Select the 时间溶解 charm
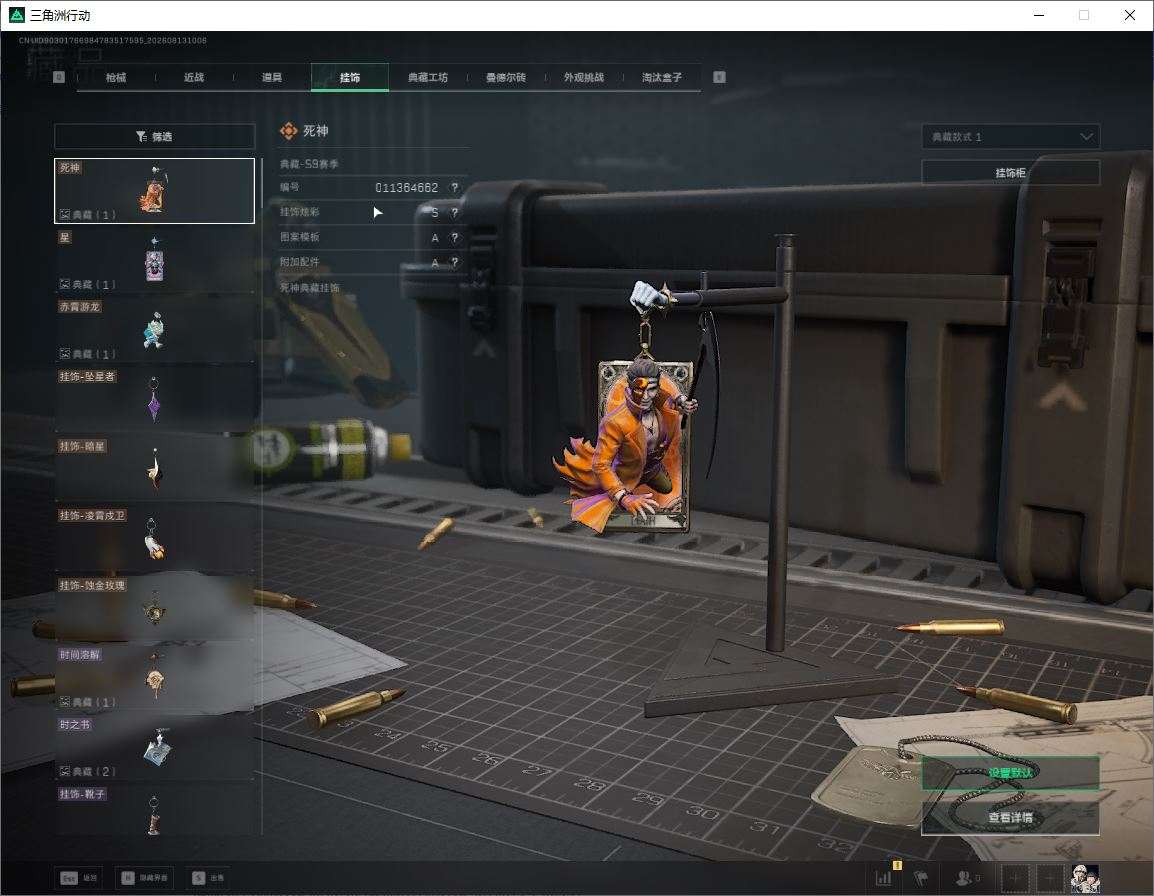1154x896 pixels. 155,678
